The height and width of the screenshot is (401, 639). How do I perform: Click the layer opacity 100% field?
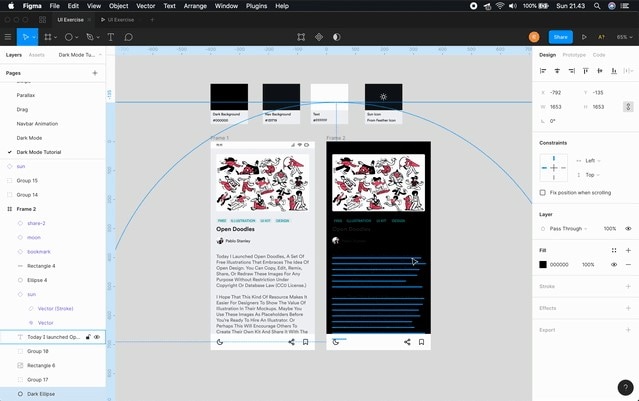click(610, 229)
